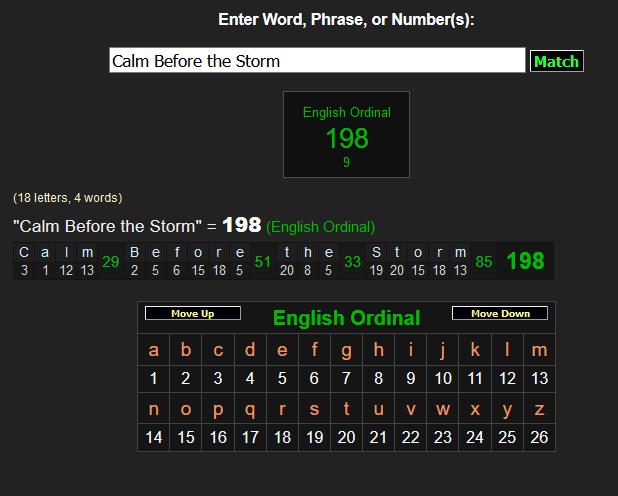Click letter 'm' in cipher chart
Image resolution: width=618 pixels, height=496 pixels.
(540, 350)
